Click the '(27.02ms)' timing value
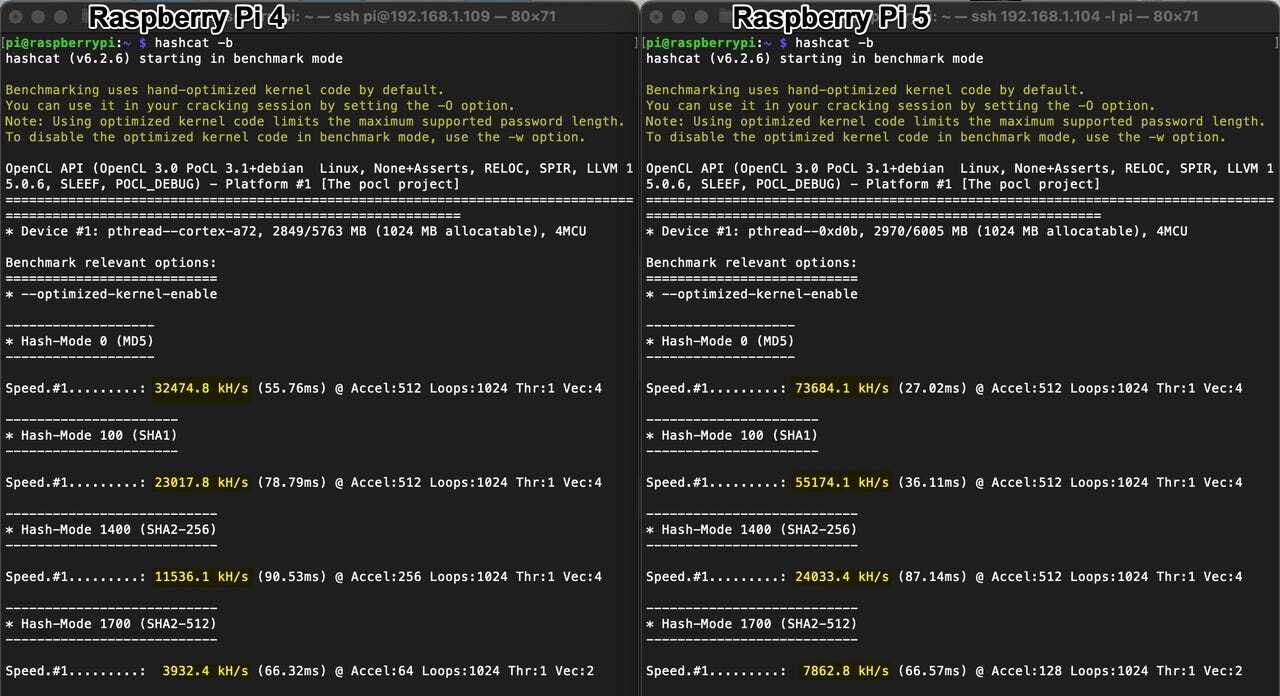This screenshot has width=1280, height=696. point(933,388)
